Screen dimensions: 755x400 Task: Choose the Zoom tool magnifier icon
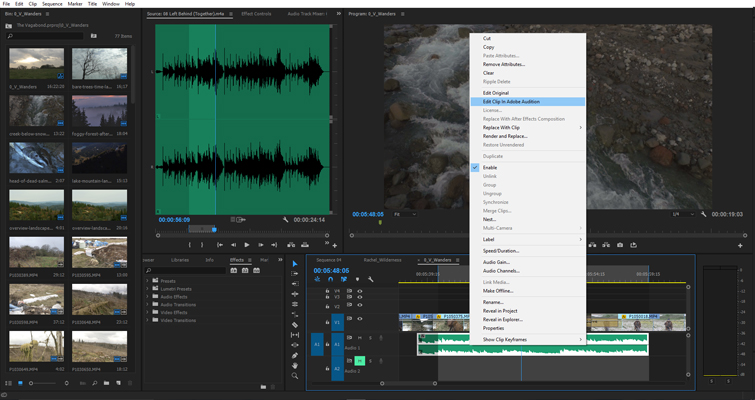(295, 376)
